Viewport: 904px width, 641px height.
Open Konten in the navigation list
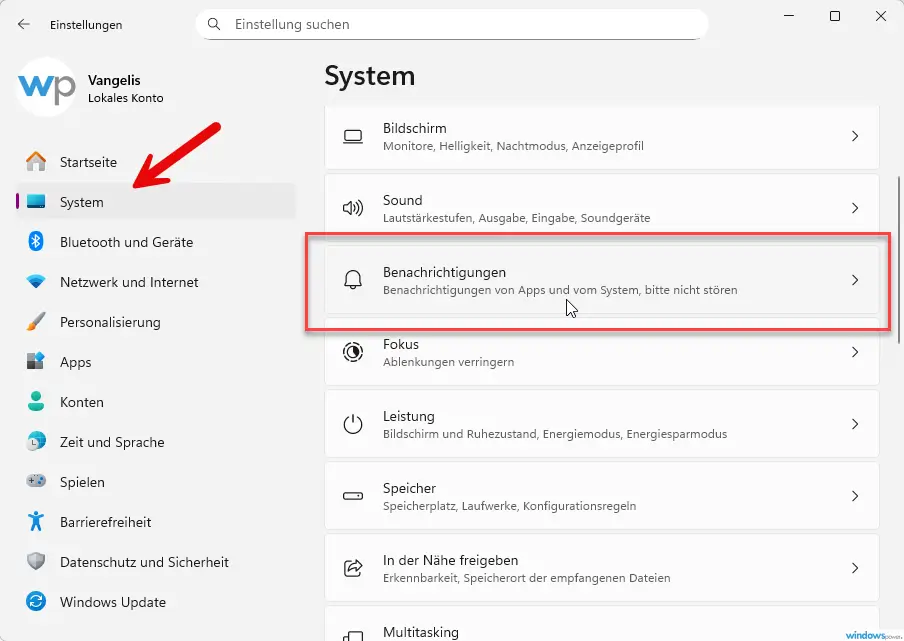click(81, 402)
